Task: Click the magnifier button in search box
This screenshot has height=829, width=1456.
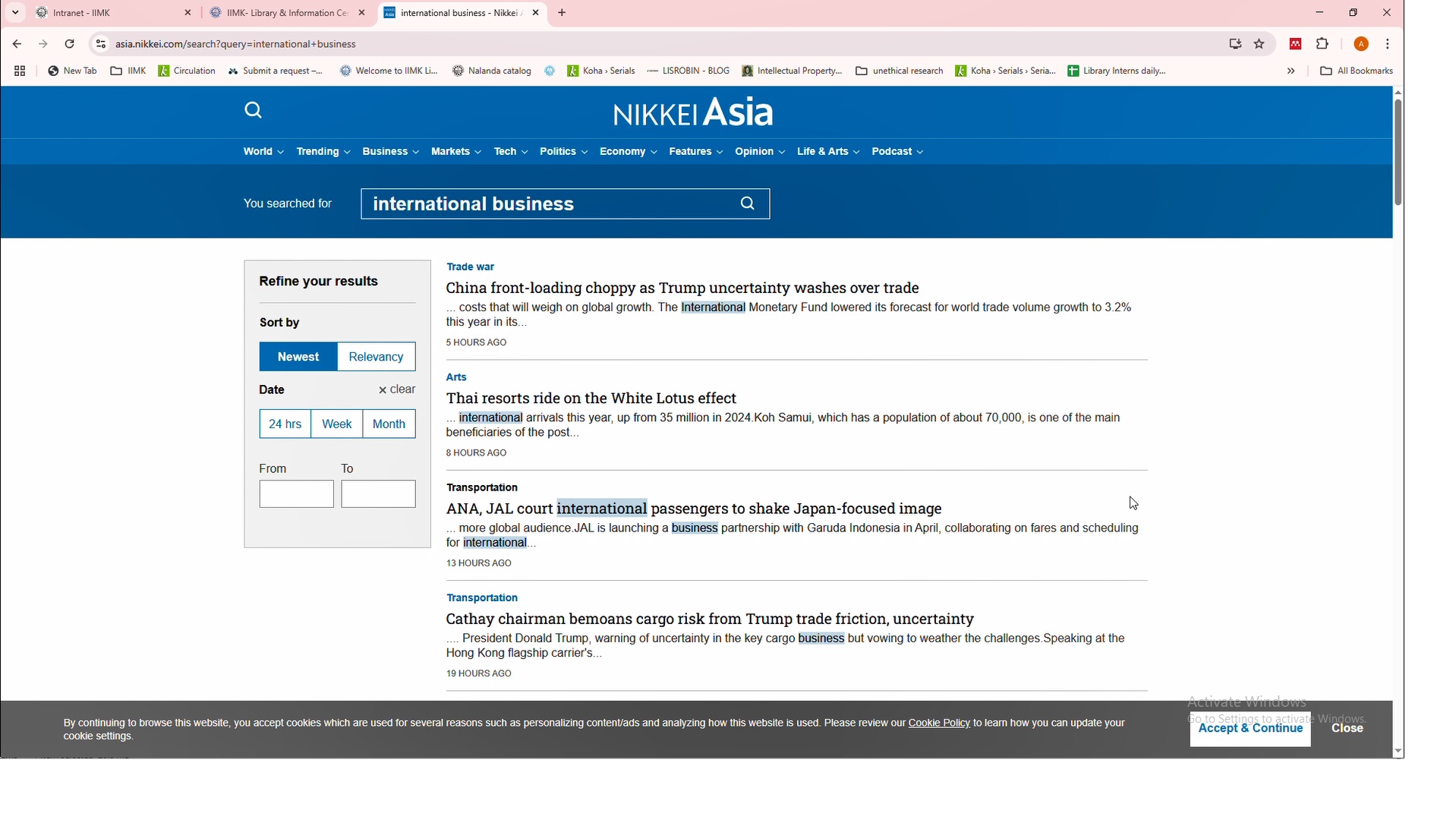Action: (748, 205)
